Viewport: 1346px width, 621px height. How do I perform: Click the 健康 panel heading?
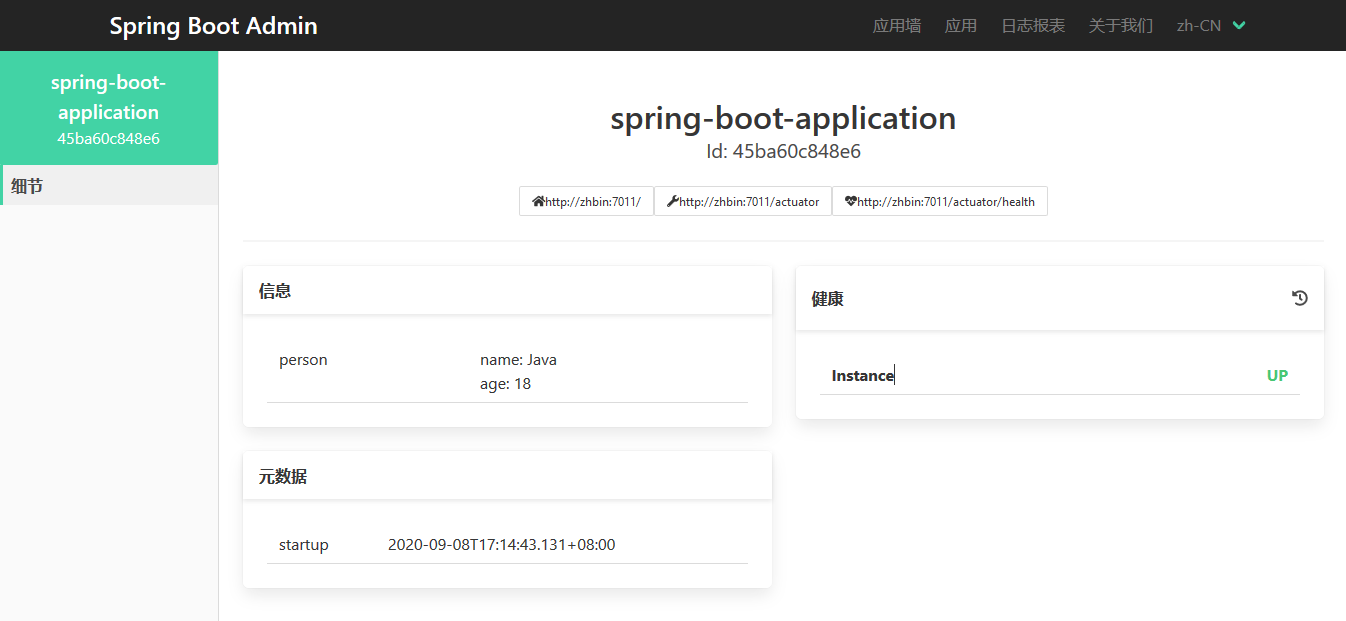coord(828,298)
